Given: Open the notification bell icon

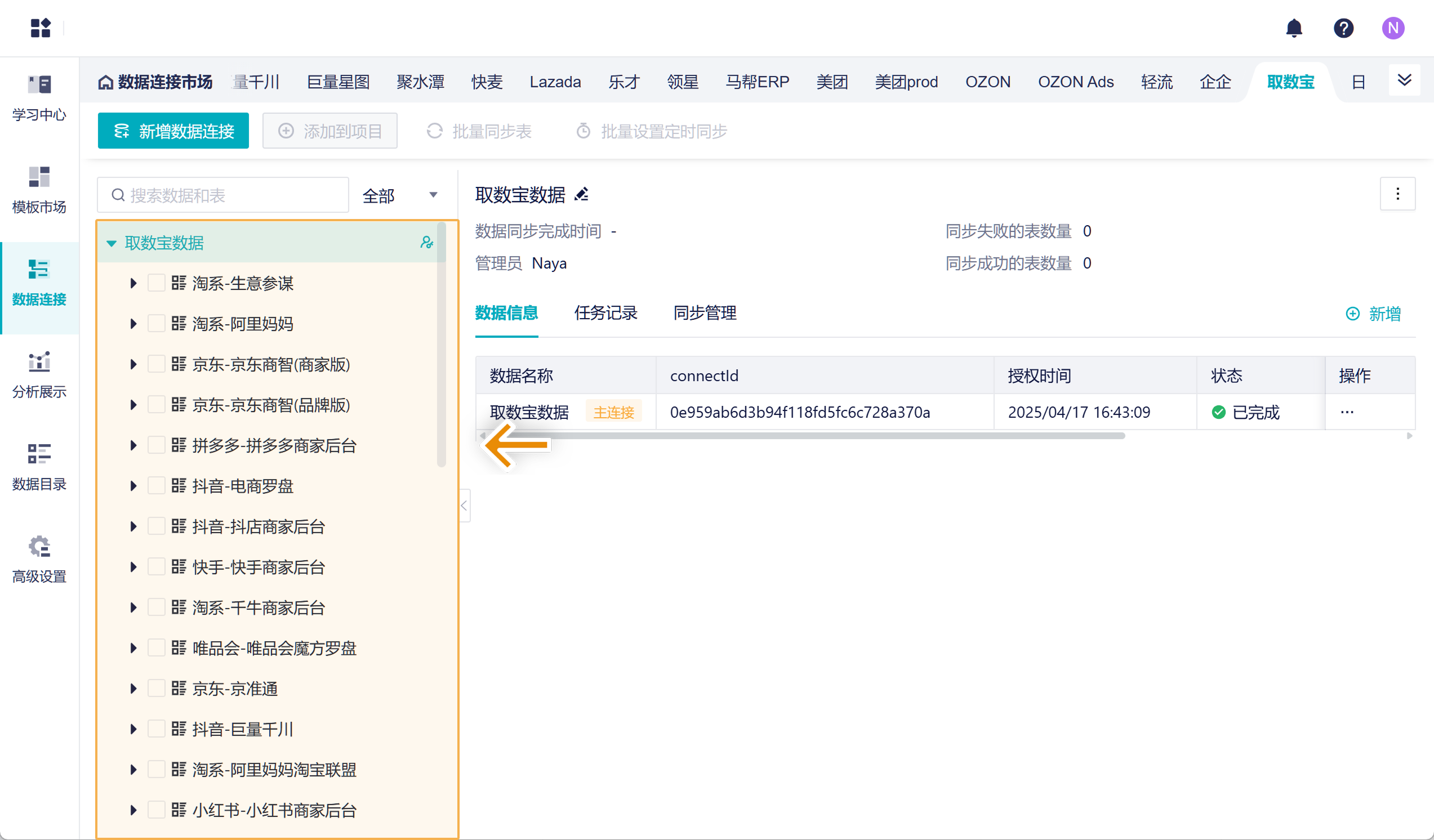Looking at the screenshot, I should click(x=1293, y=28).
